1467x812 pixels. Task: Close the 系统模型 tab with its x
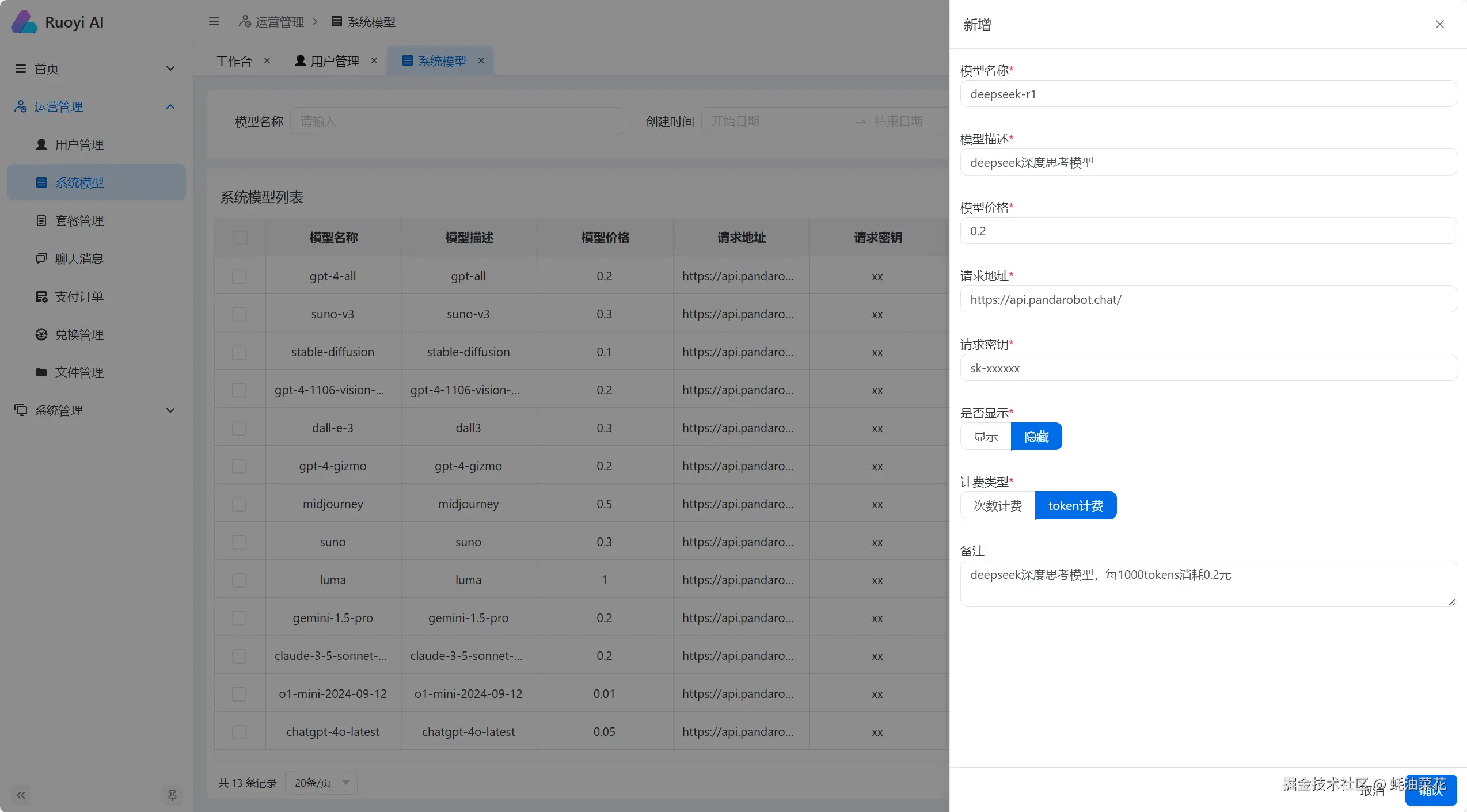[481, 60]
